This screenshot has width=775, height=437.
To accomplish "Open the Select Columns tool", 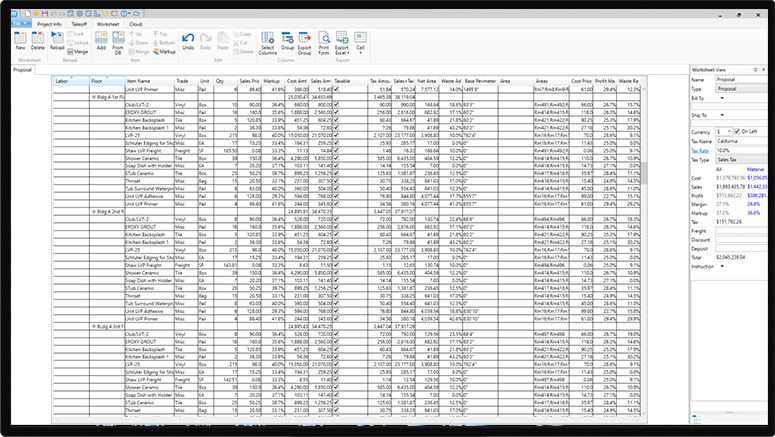I will 268,41.
